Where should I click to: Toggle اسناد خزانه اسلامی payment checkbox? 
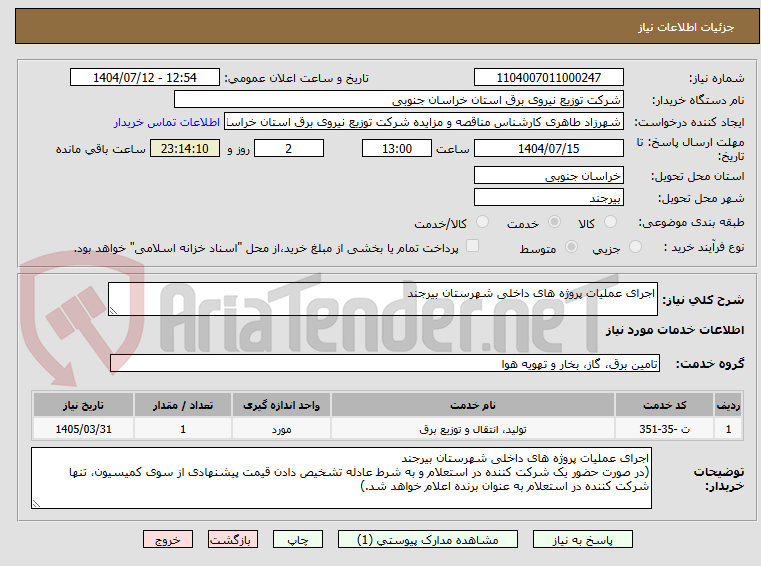coord(472,246)
